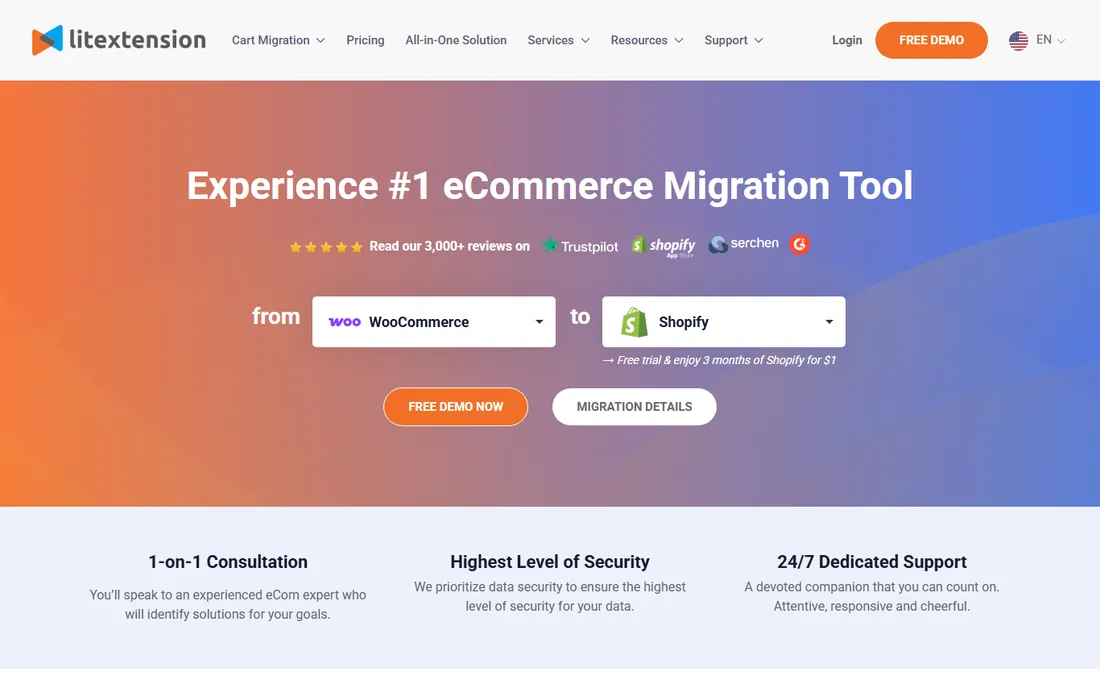Viewport: 1100px width, 688px height.
Task: Open the target cart Shopify dropdown
Action: 723,322
